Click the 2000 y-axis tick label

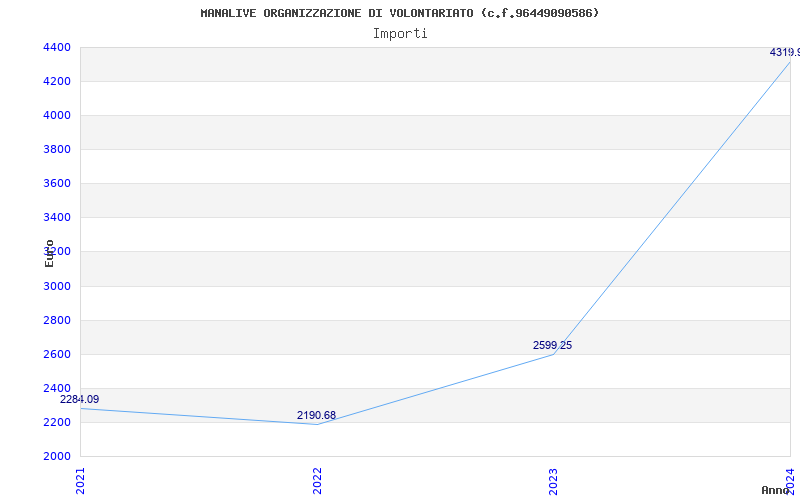pos(57,456)
